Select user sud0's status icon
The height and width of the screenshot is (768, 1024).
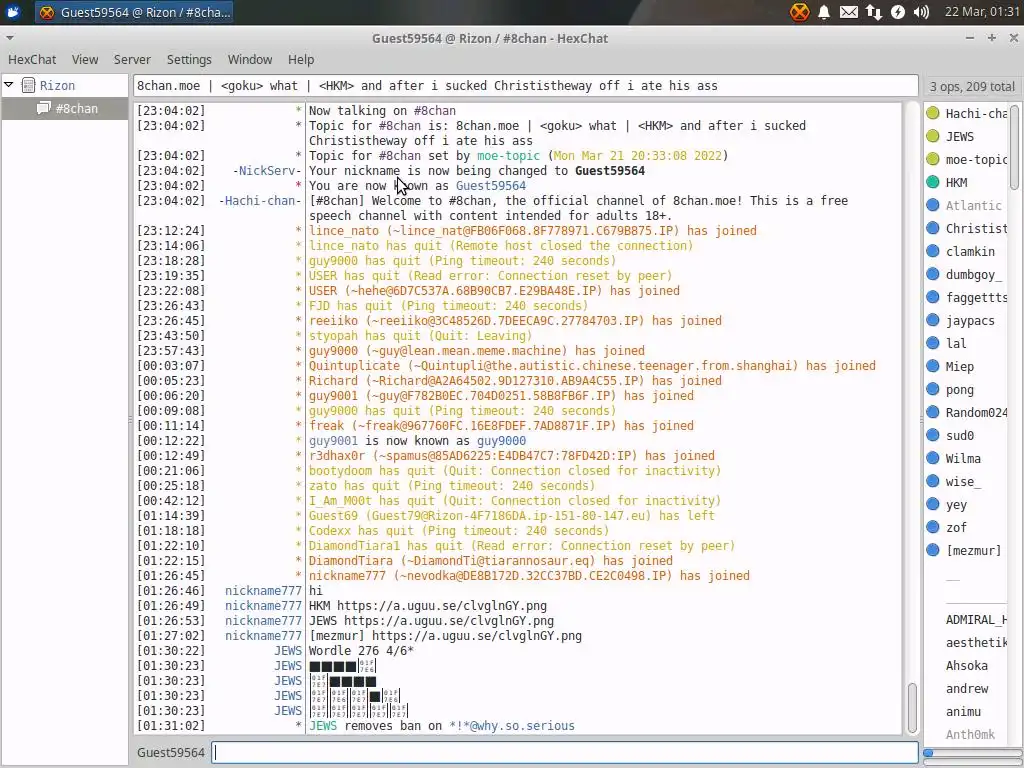pyautogui.click(x=933, y=435)
